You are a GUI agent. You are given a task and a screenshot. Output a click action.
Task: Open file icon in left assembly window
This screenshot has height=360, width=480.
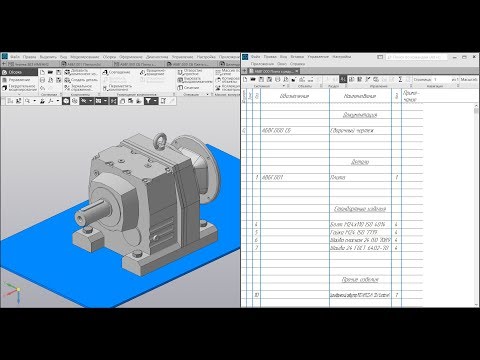point(50,72)
